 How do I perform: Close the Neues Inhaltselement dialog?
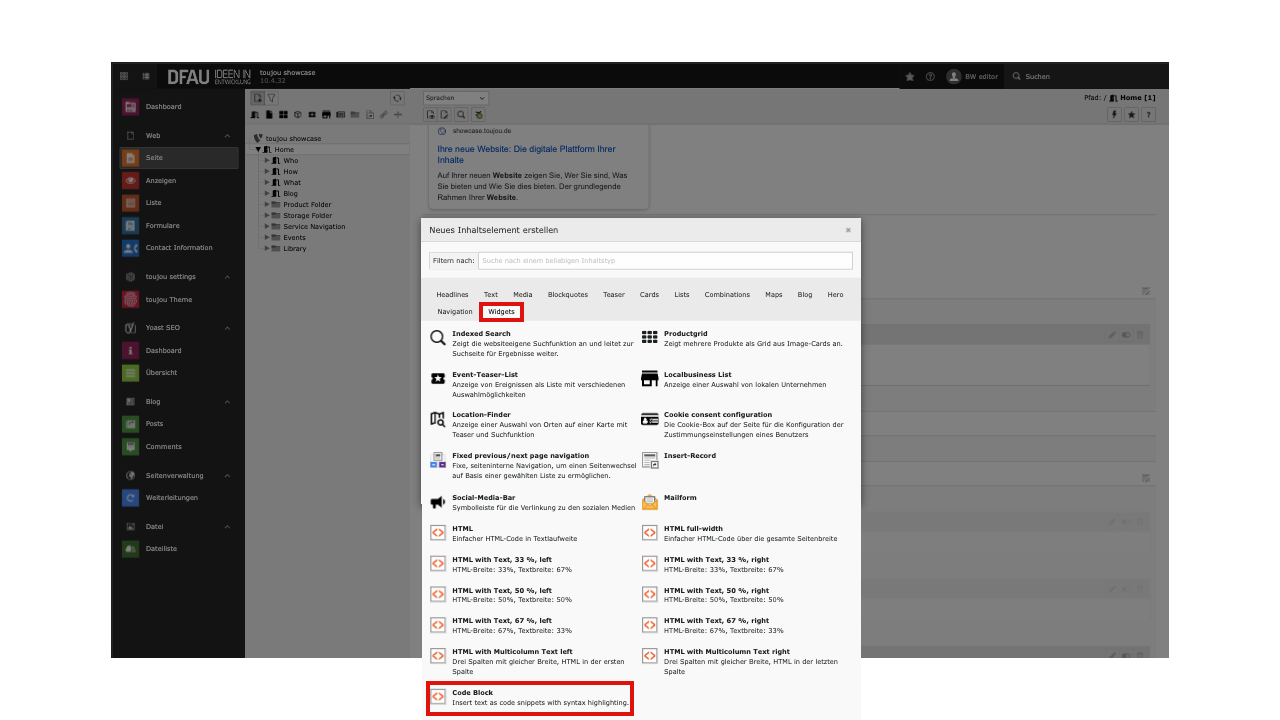(x=848, y=230)
